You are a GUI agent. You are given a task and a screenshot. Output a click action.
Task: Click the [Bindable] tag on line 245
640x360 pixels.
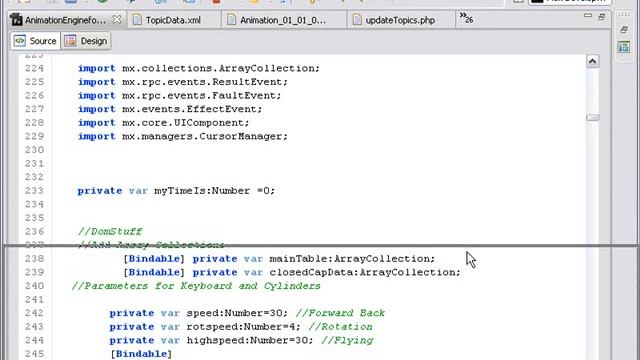click(x=141, y=353)
